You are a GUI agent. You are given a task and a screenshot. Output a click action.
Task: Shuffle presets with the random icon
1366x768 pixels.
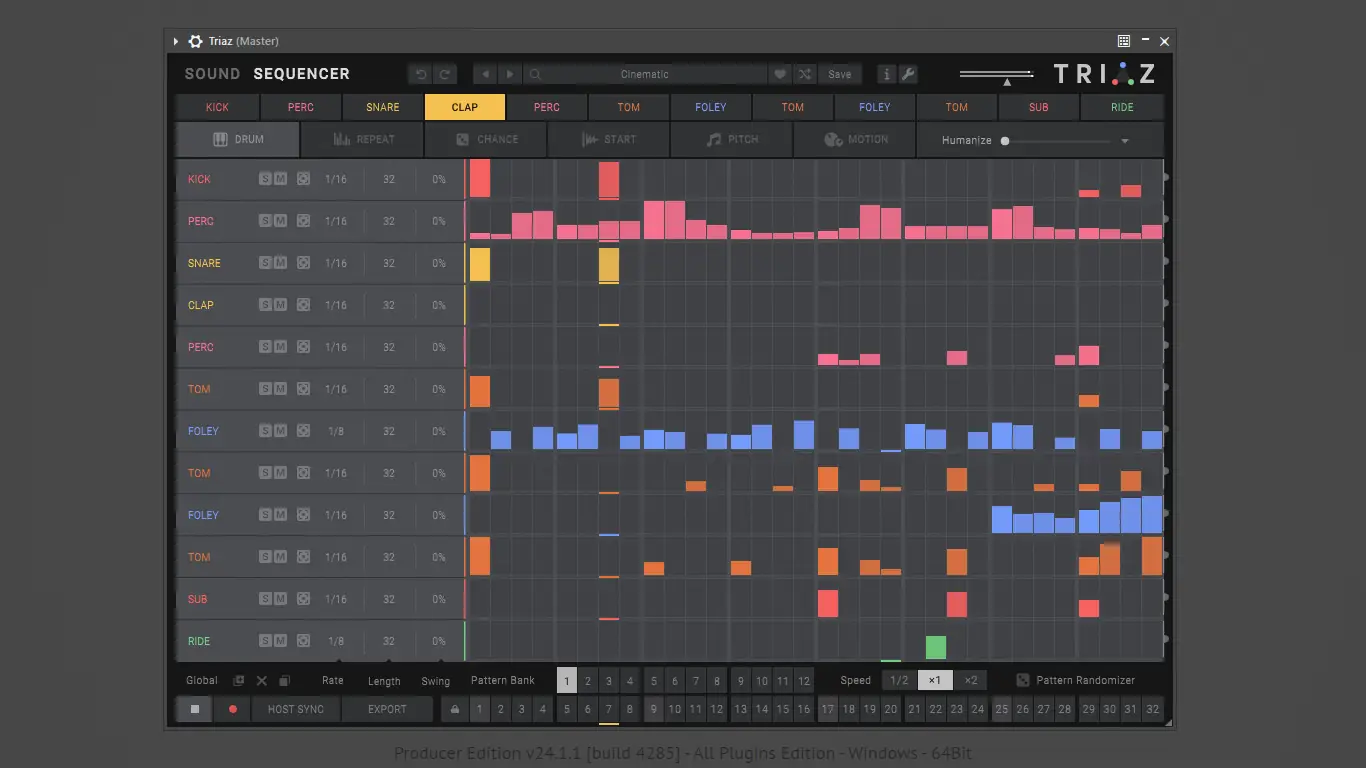[x=805, y=74]
